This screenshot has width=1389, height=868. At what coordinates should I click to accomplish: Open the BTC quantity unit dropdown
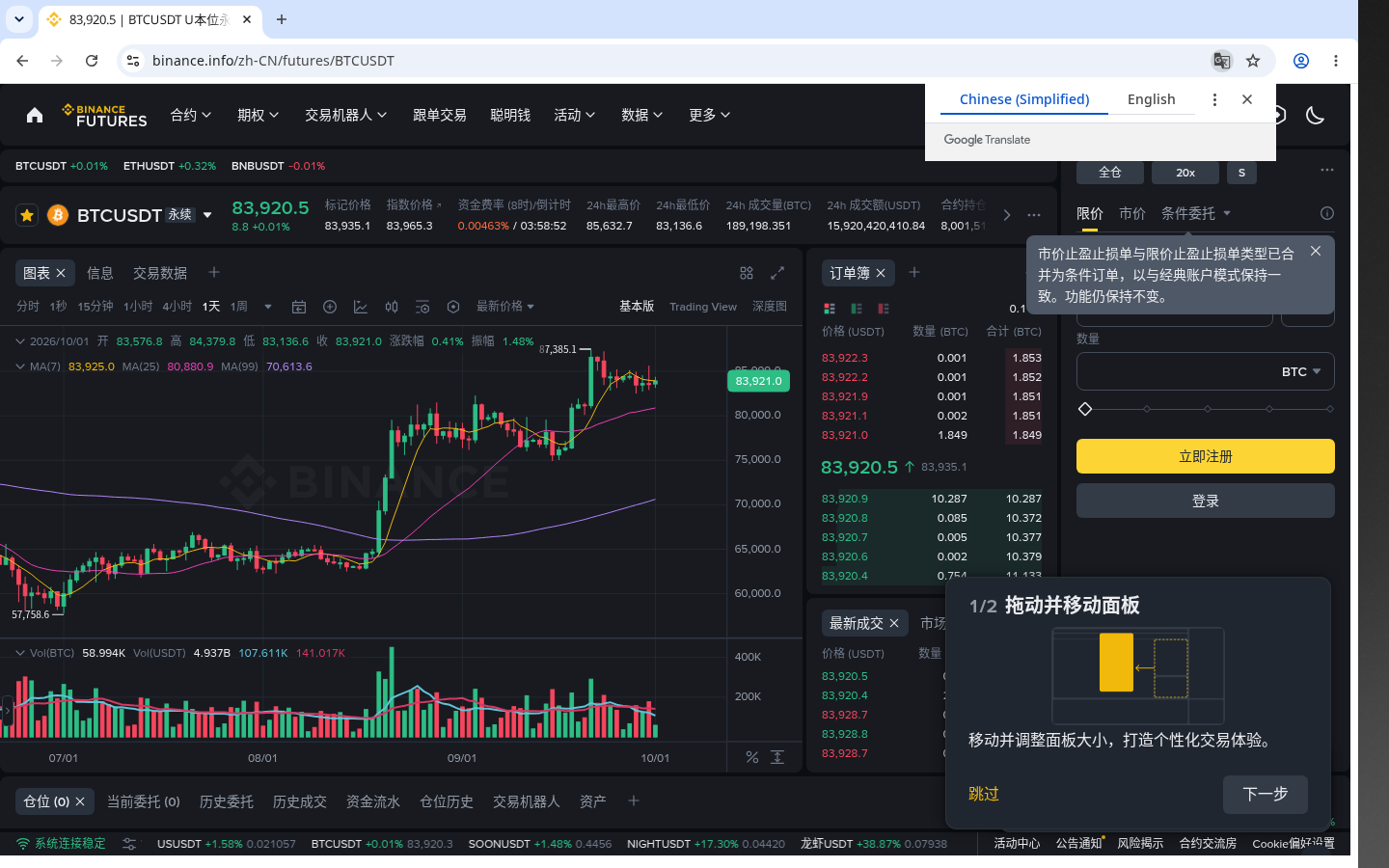[x=1301, y=371]
